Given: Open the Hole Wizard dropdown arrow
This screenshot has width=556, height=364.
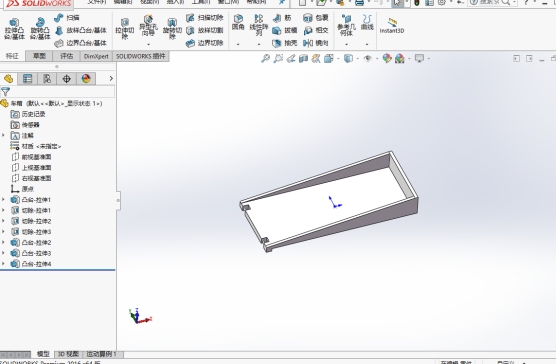Looking at the screenshot, I should pos(148,44).
